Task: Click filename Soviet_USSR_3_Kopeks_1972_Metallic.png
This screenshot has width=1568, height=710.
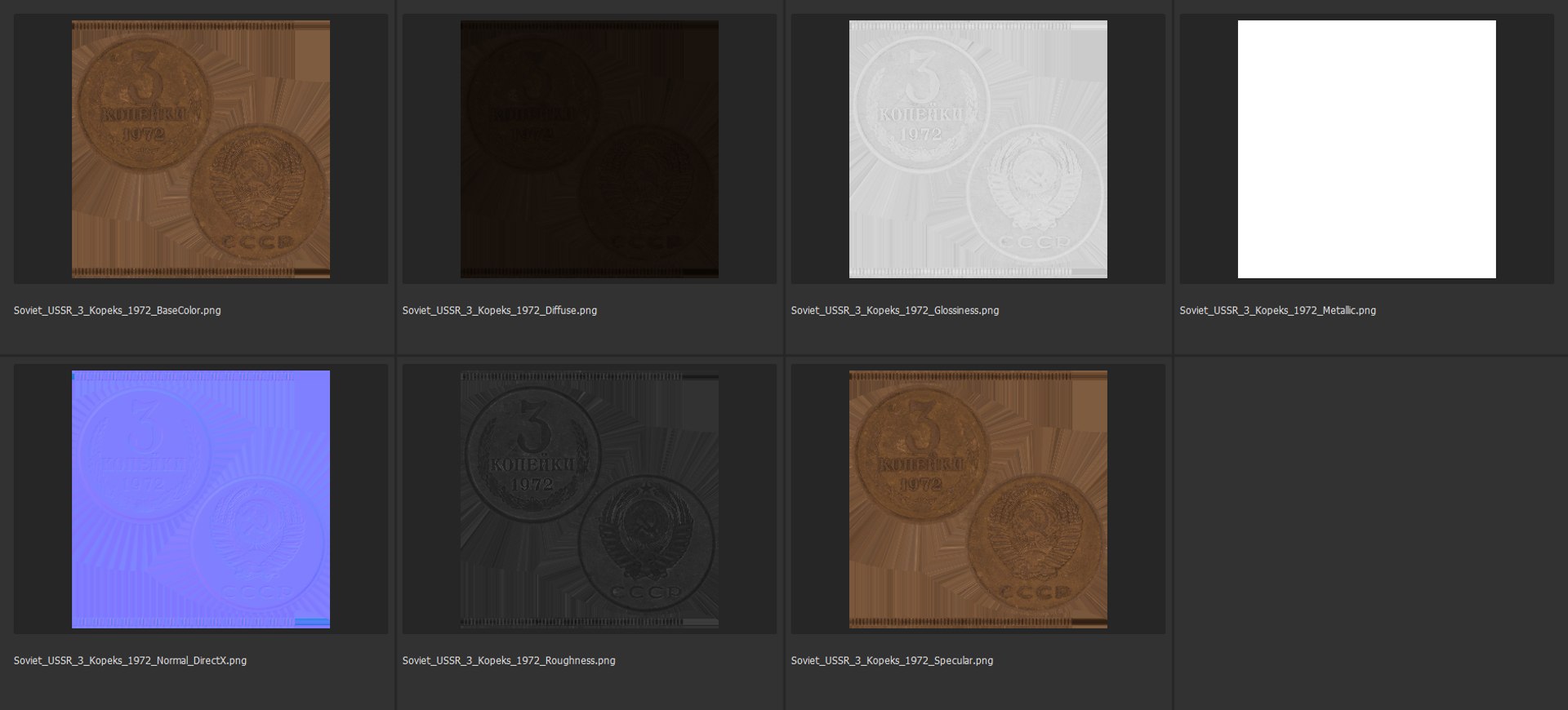Action: click(1278, 311)
